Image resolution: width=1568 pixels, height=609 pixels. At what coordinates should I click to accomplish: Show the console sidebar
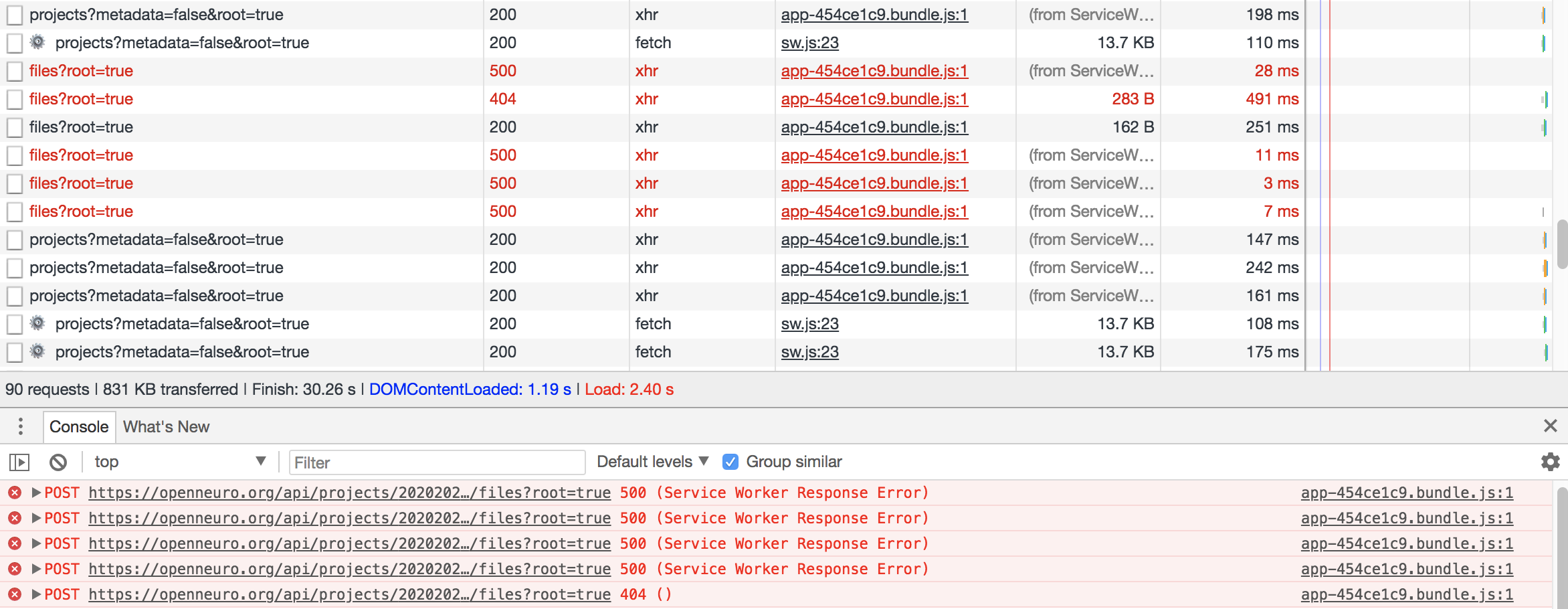coord(21,461)
